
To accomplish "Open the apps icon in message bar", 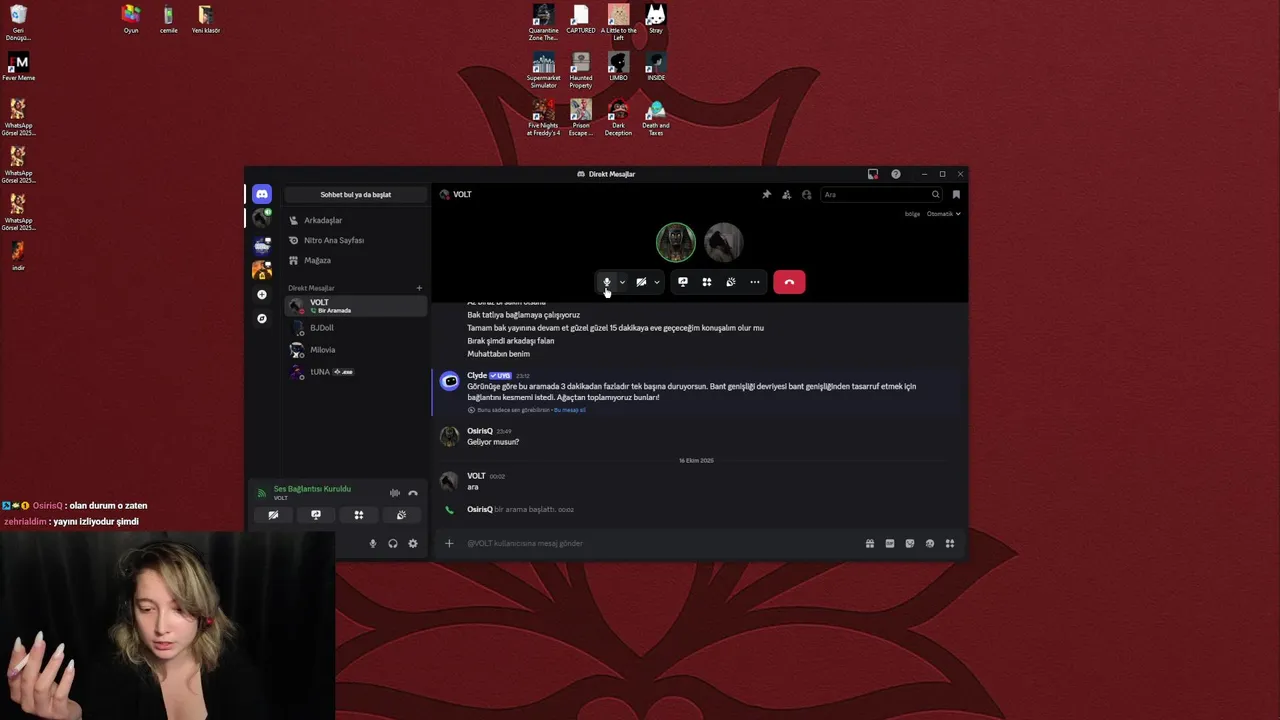I will point(950,543).
